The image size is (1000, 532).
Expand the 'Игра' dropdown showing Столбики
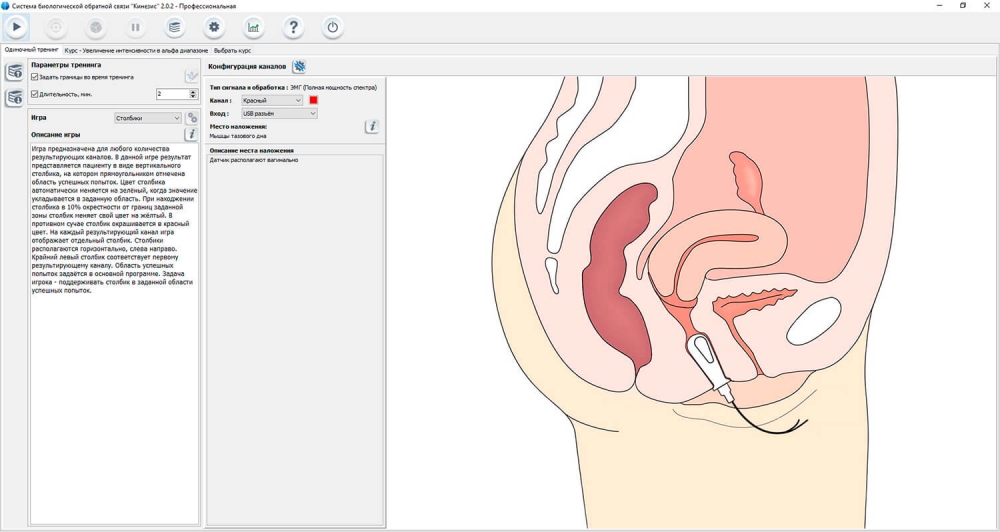tap(147, 118)
